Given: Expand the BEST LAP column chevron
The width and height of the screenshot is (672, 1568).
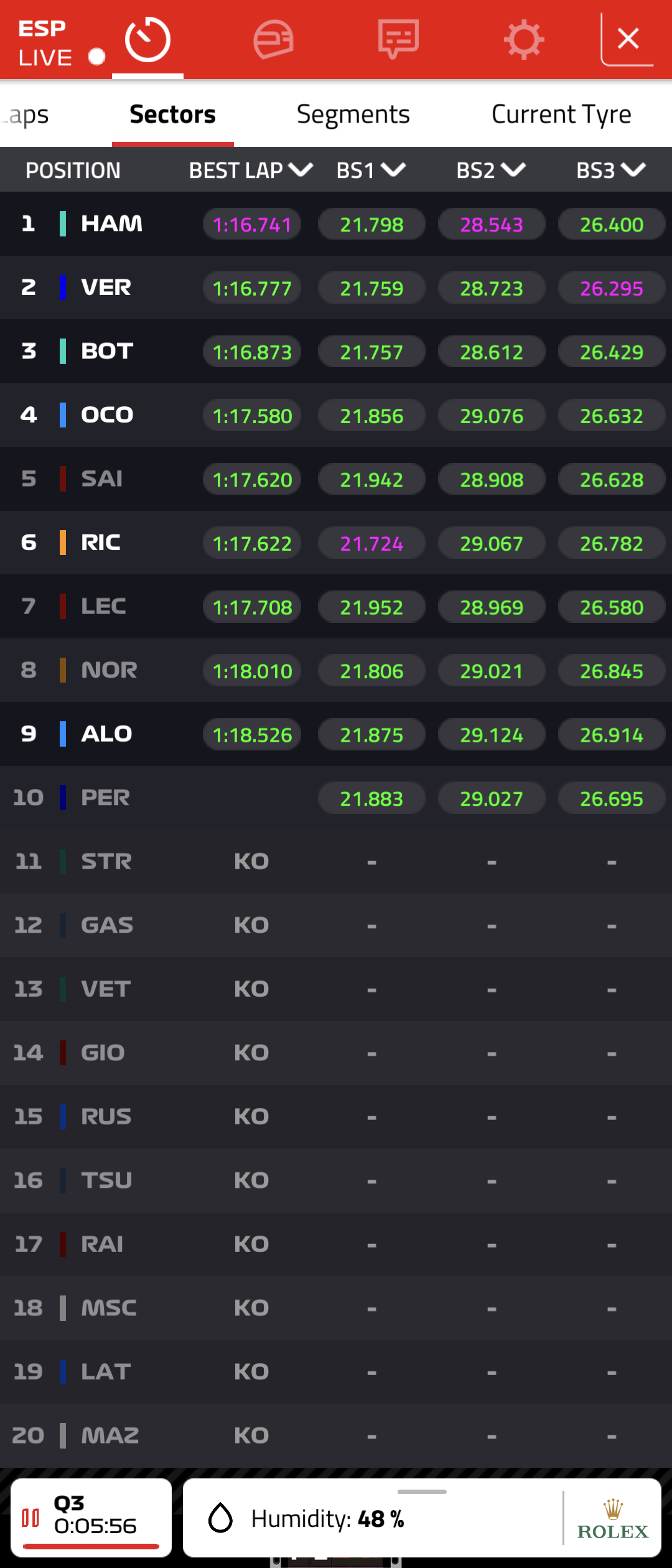Looking at the screenshot, I should coord(301,169).
